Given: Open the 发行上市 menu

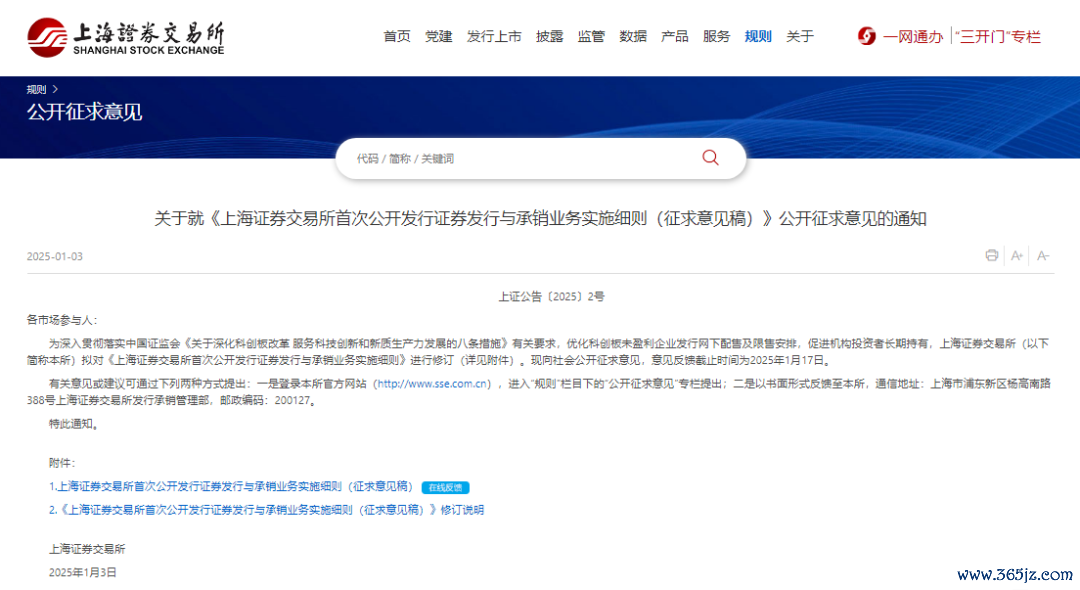Looking at the screenshot, I should (x=494, y=36).
